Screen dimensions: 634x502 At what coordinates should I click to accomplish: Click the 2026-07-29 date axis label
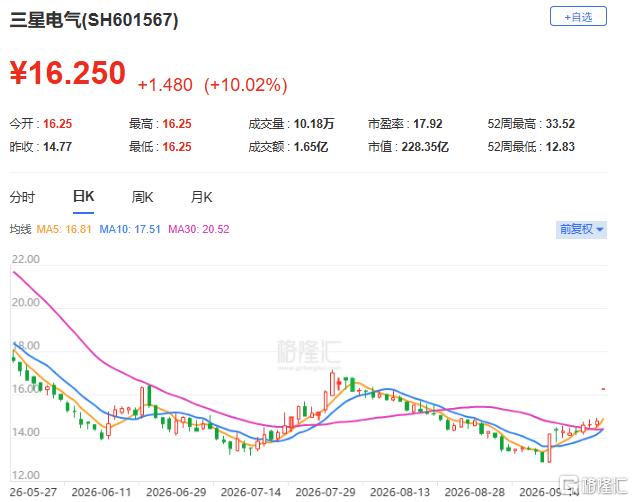click(x=325, y=492)
